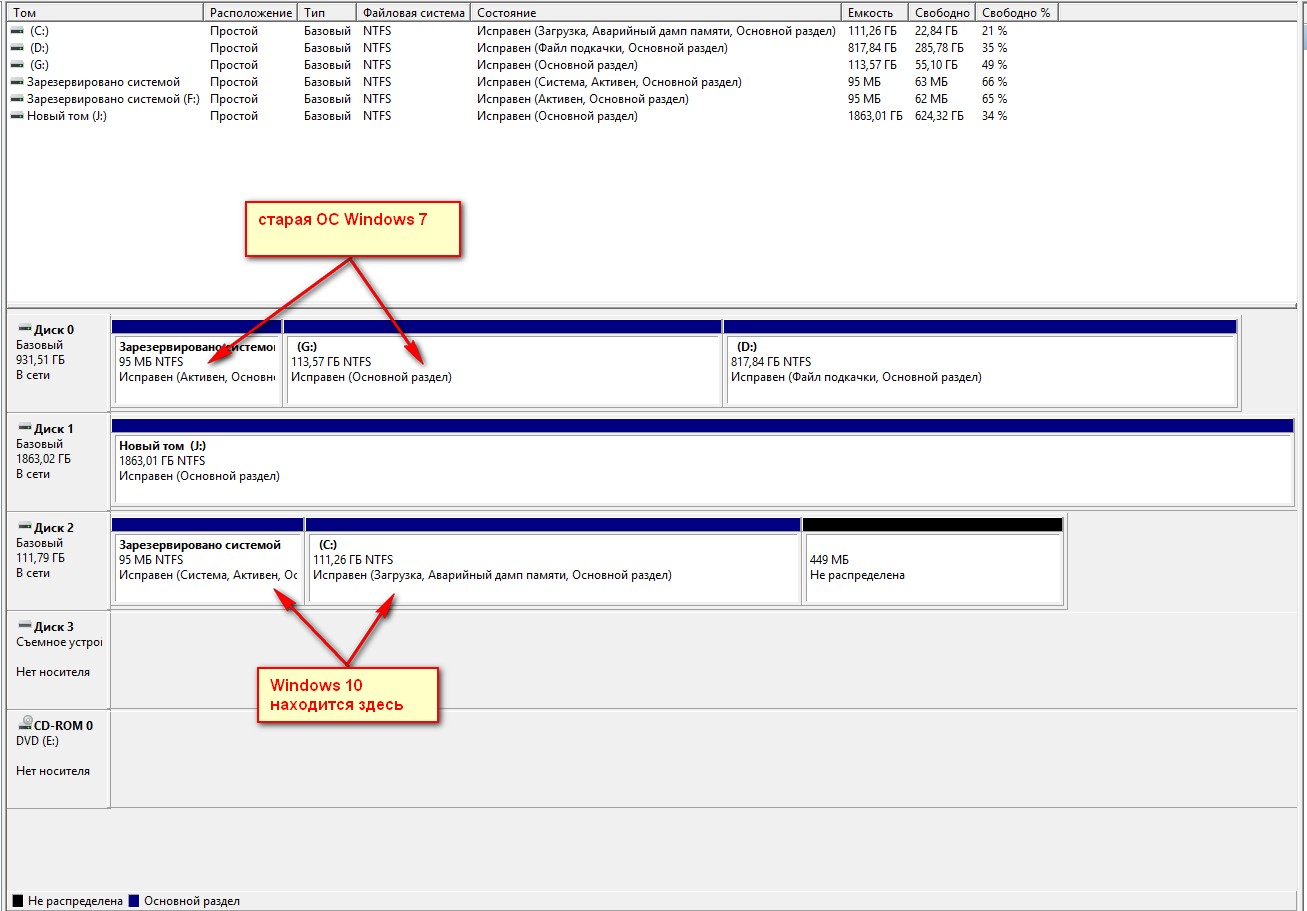This screenshot has height=911, width=1307.
Task: Click the 49 % free percentage cell
Action: [x=995, y=65]
